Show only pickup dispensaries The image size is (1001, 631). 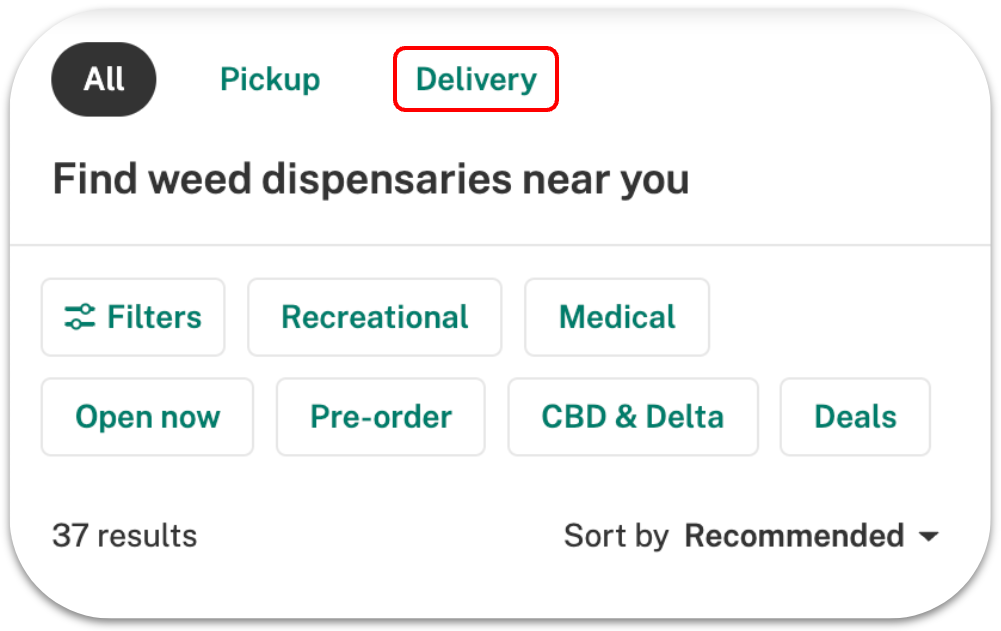tap(270, 79)
